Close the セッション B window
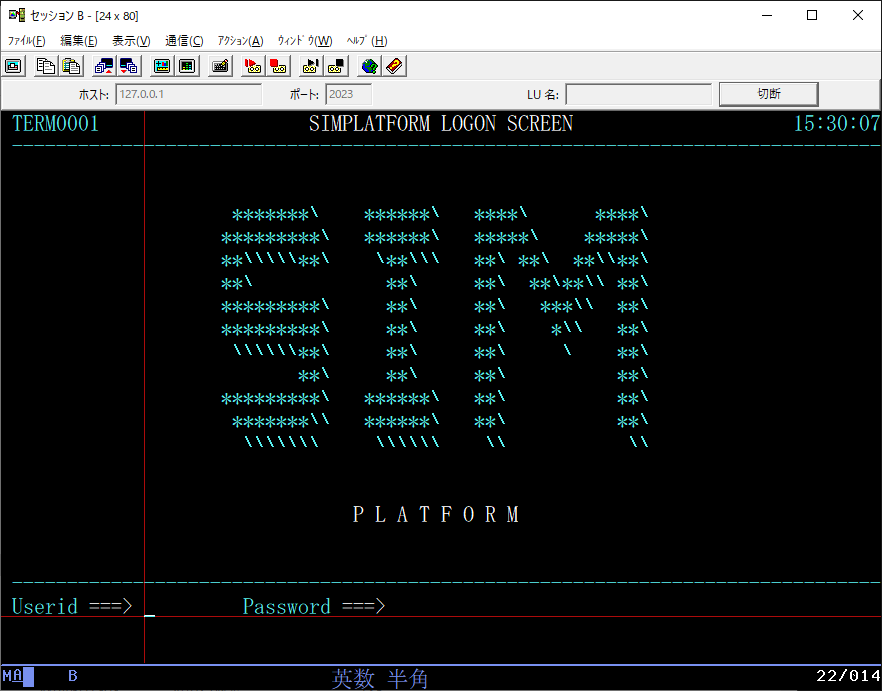Screen dimensions: 882x691 point(858,15)
